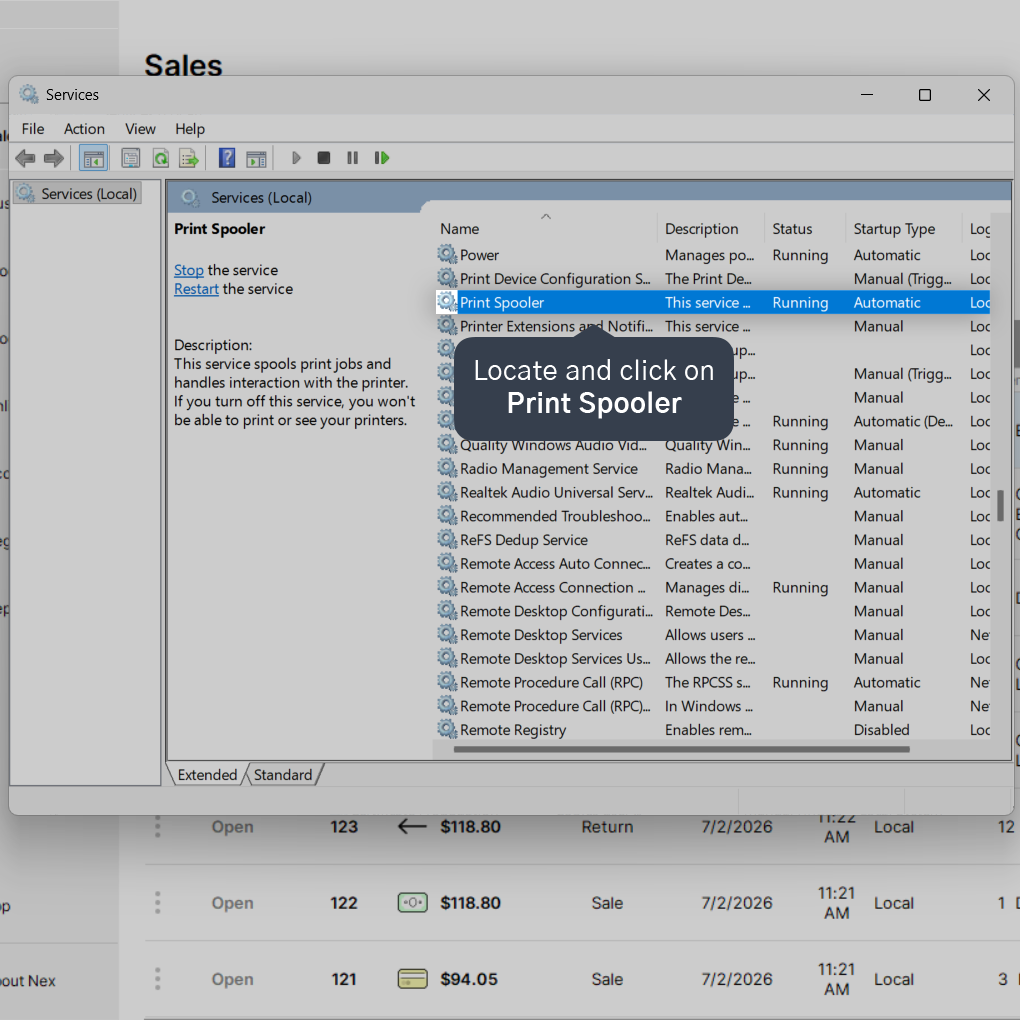Click the Stop Service square icon
Screen dimensions: 1020x1020
pos(324,158)
